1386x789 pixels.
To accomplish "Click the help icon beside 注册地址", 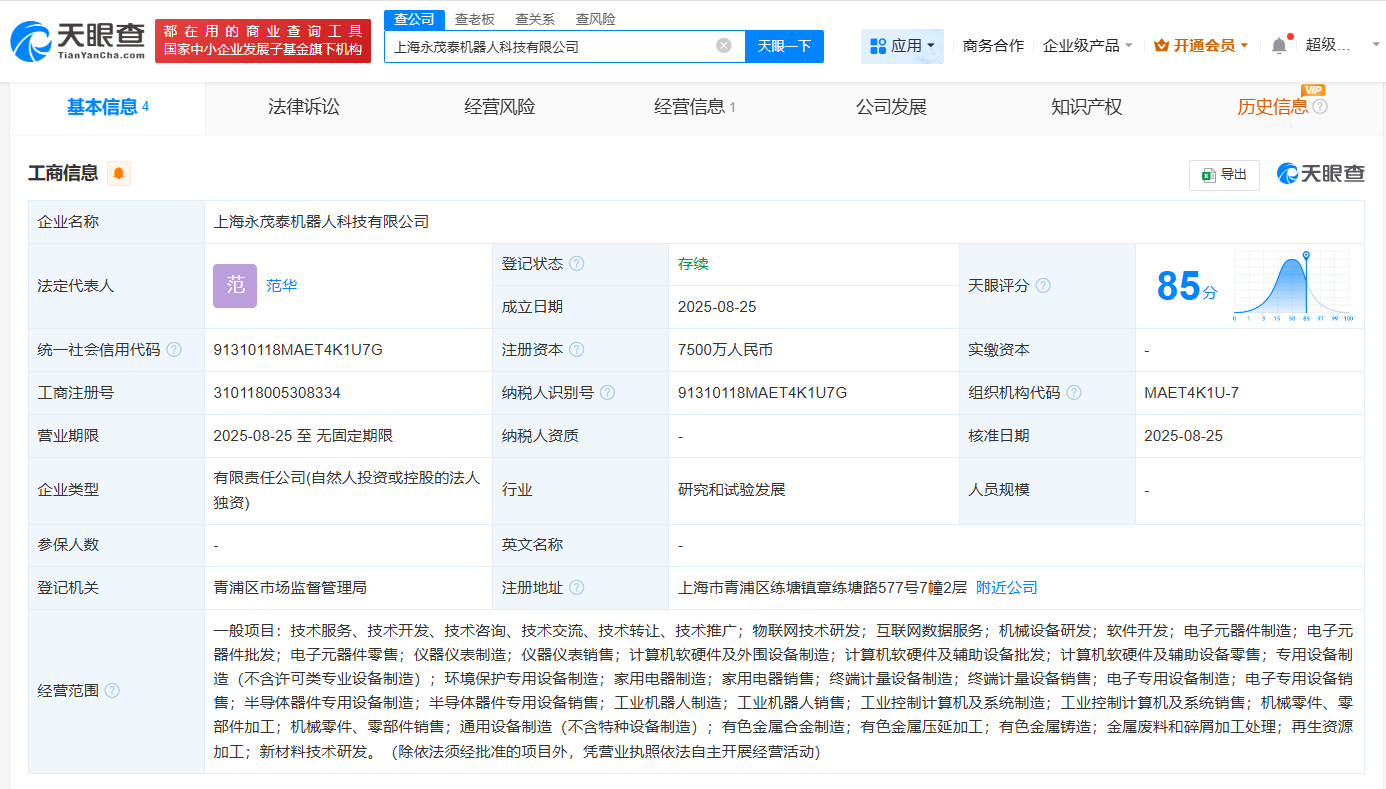I will [576, 588].
